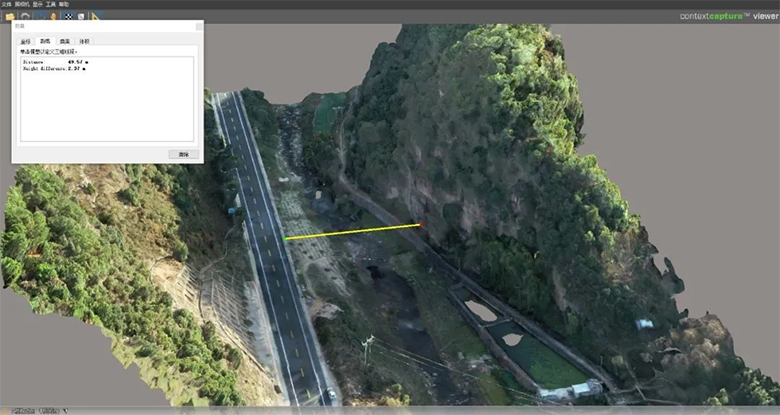Image resolution: width=780 pixels, height=415 pixels.
Task: Click the Open folder toolbar icon
Action: tap(9, 16)
